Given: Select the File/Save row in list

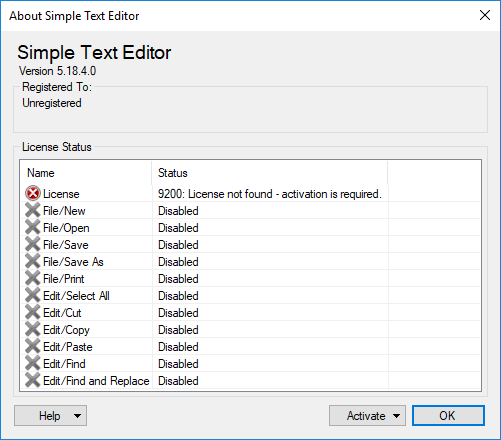Looking at the screenshot, I should 251,245.
